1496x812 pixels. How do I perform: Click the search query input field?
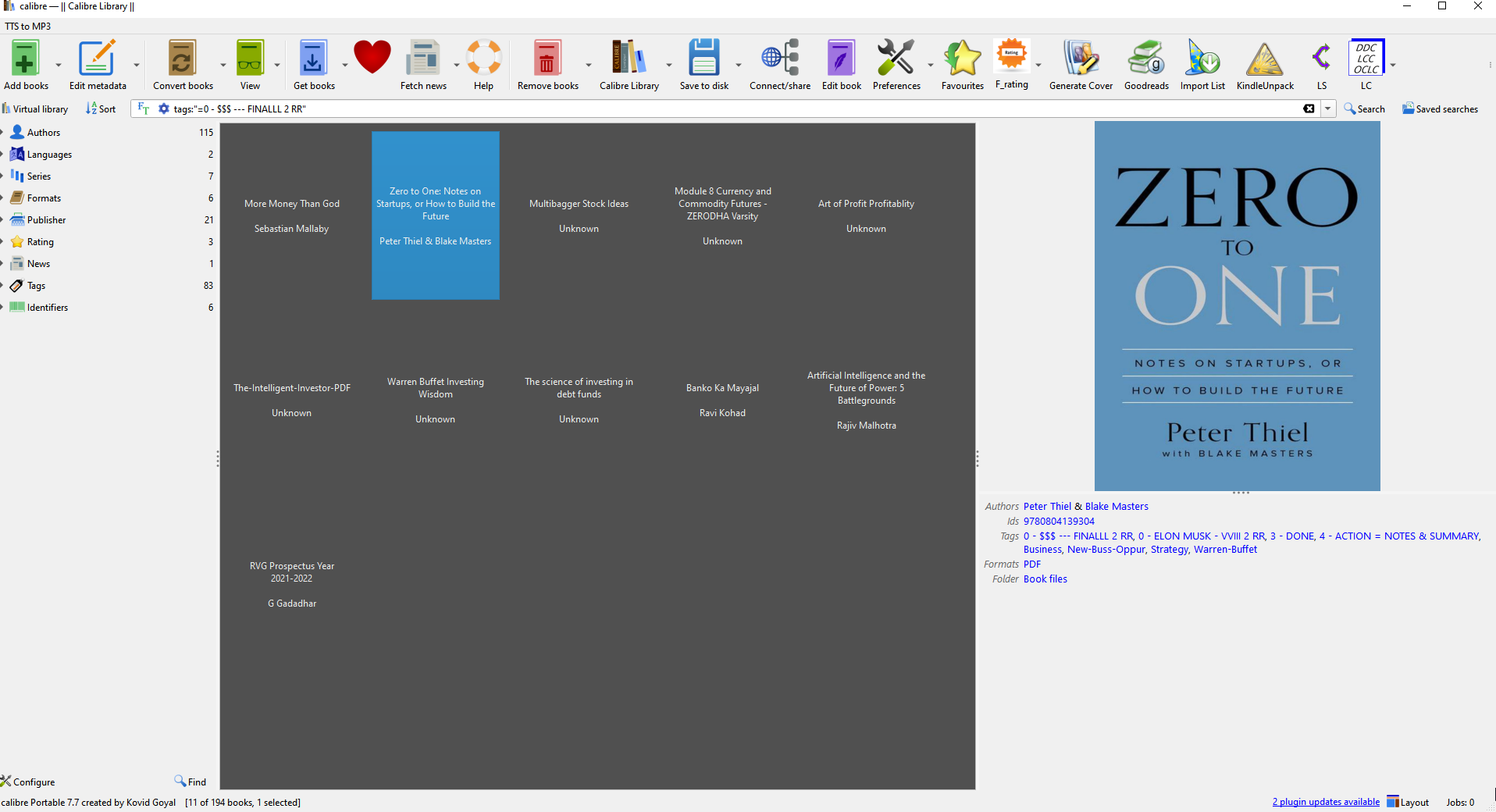pyautogui.click(x=734, y=109)
